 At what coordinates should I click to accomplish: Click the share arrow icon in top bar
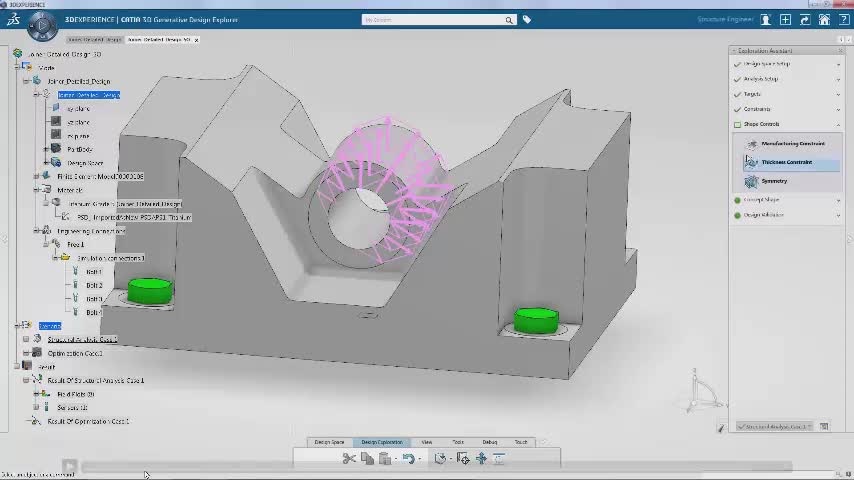pyautogui.click(x=804, y=20)
